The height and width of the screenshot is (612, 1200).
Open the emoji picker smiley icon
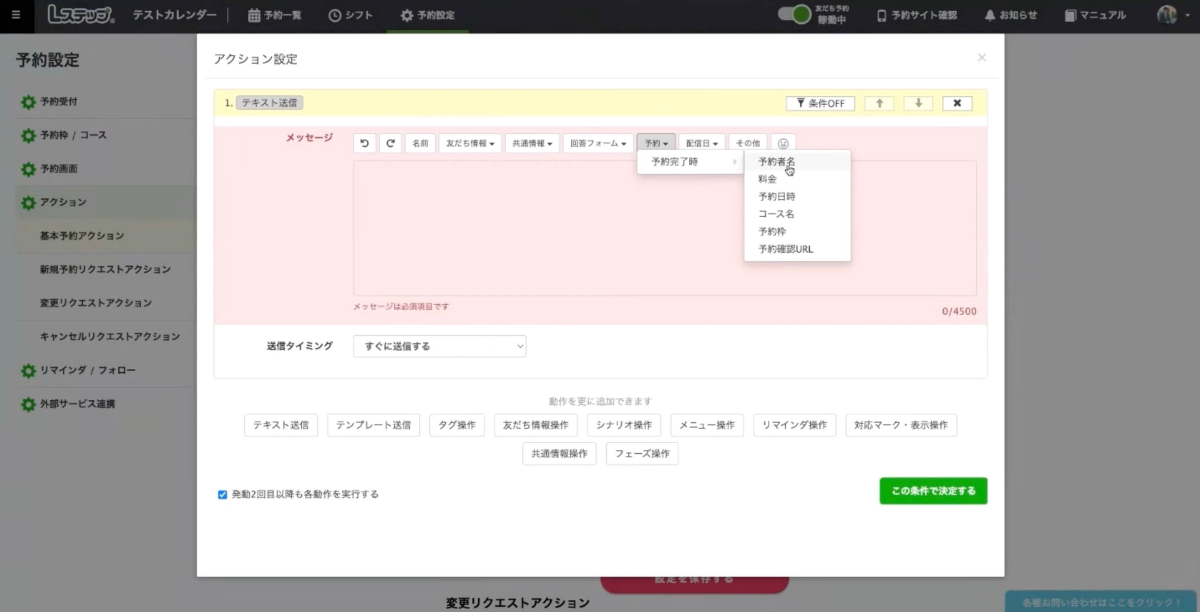pyautogui.click(x=784, y=143)
